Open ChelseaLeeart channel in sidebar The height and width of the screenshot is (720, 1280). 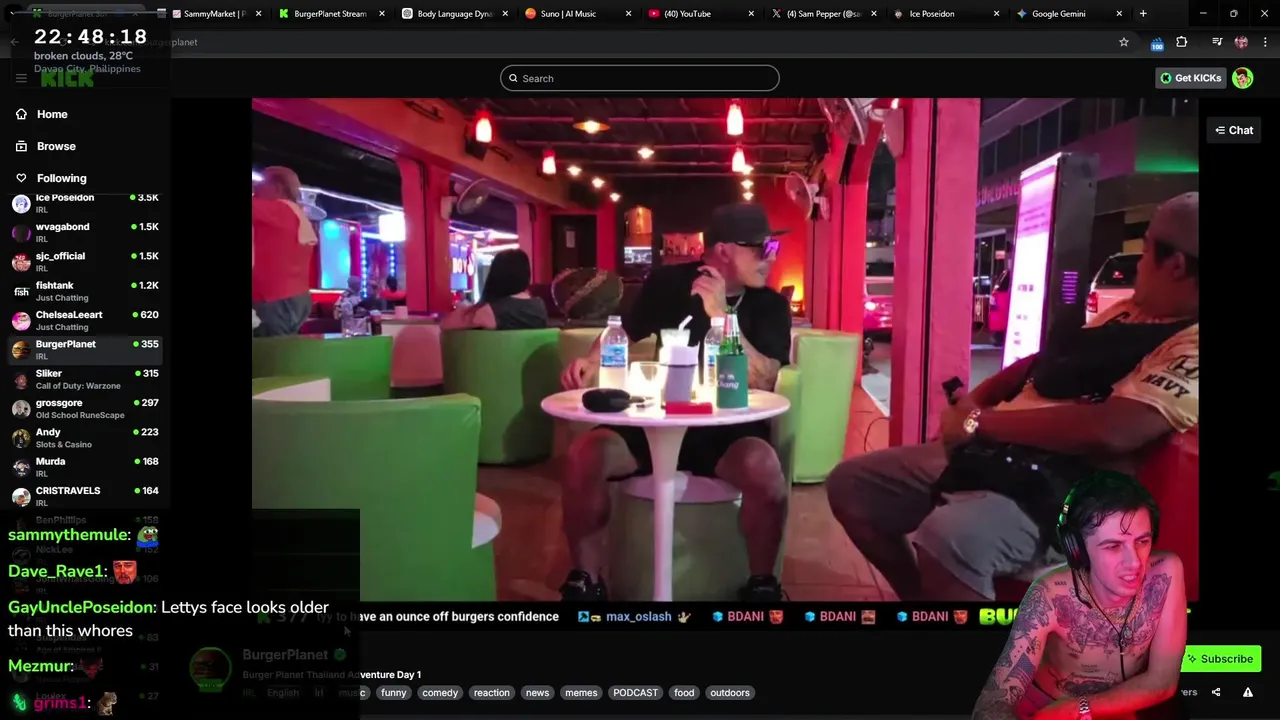85,320
